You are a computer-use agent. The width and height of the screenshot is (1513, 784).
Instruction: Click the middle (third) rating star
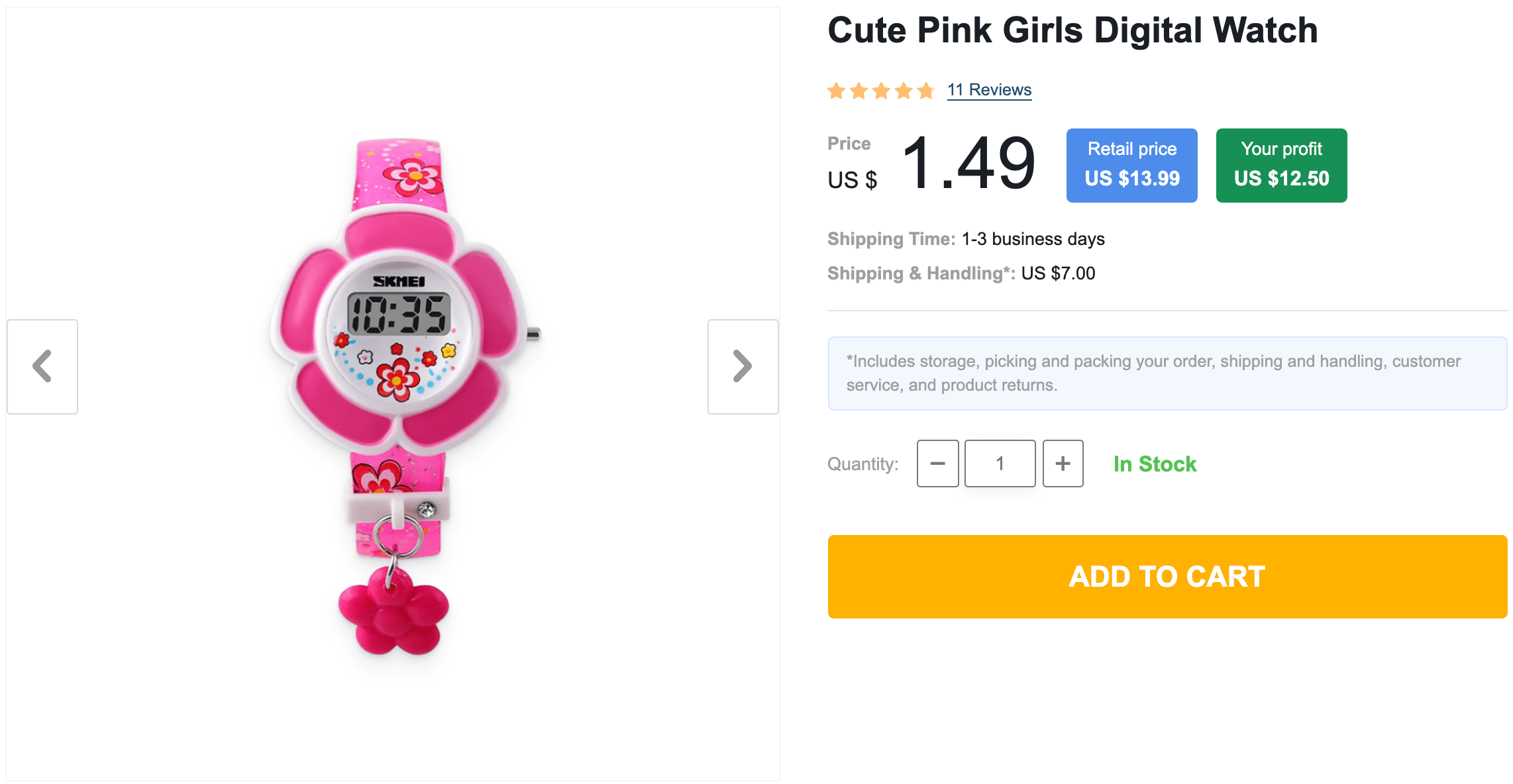881,91
